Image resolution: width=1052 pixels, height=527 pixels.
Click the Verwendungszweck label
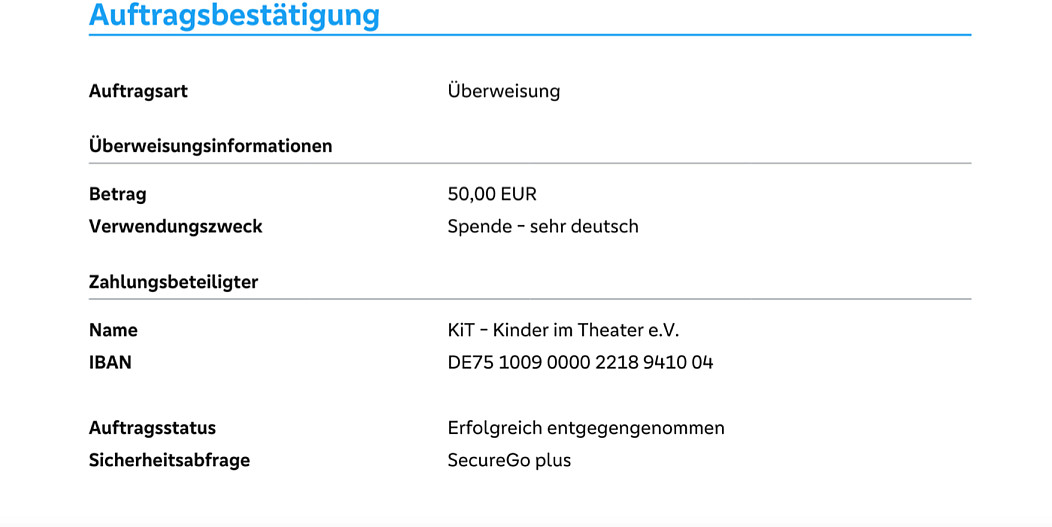pyautogui.click(x=175, y=226)
